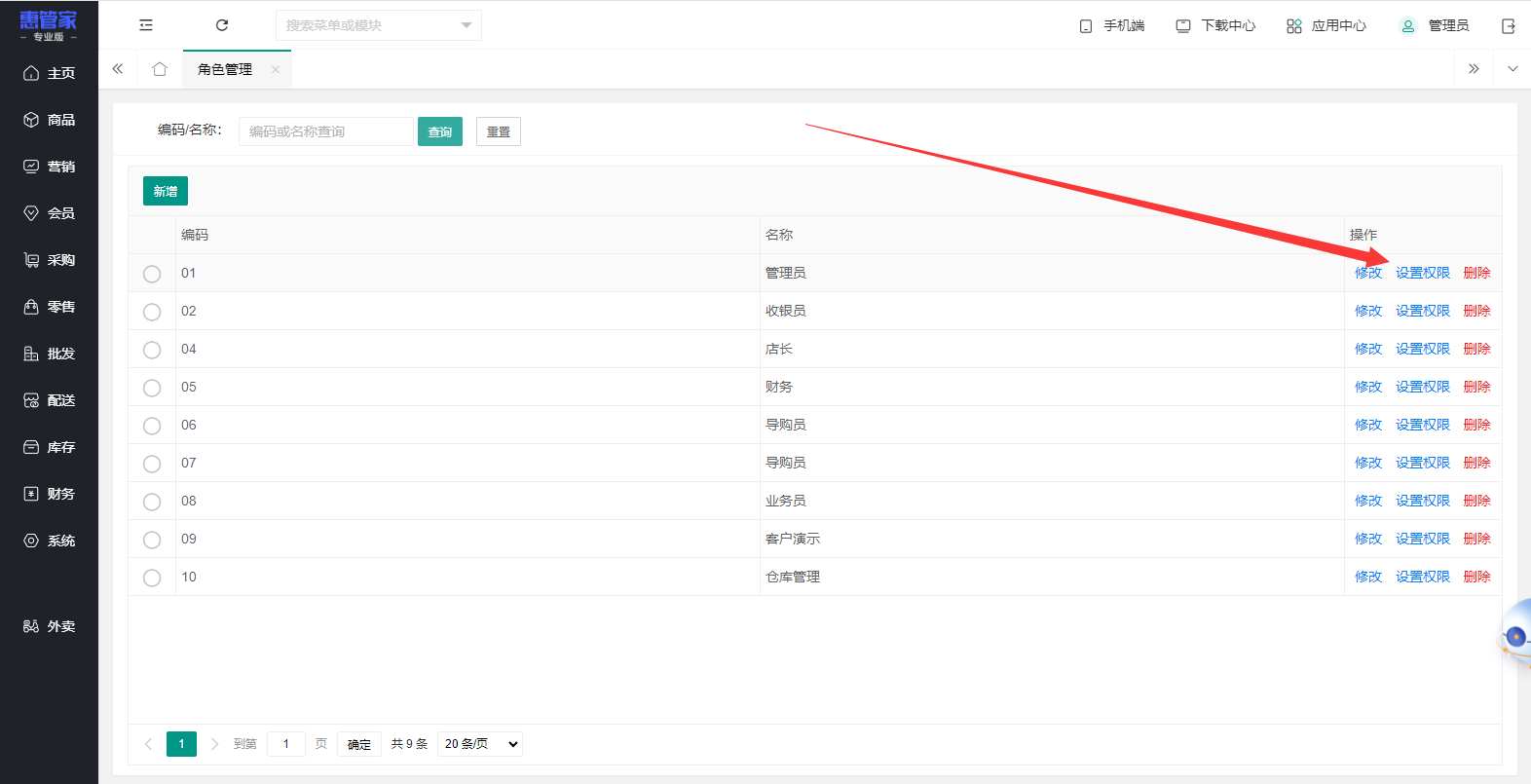Collapse the sidebar with the menu toggle icon

146,25
